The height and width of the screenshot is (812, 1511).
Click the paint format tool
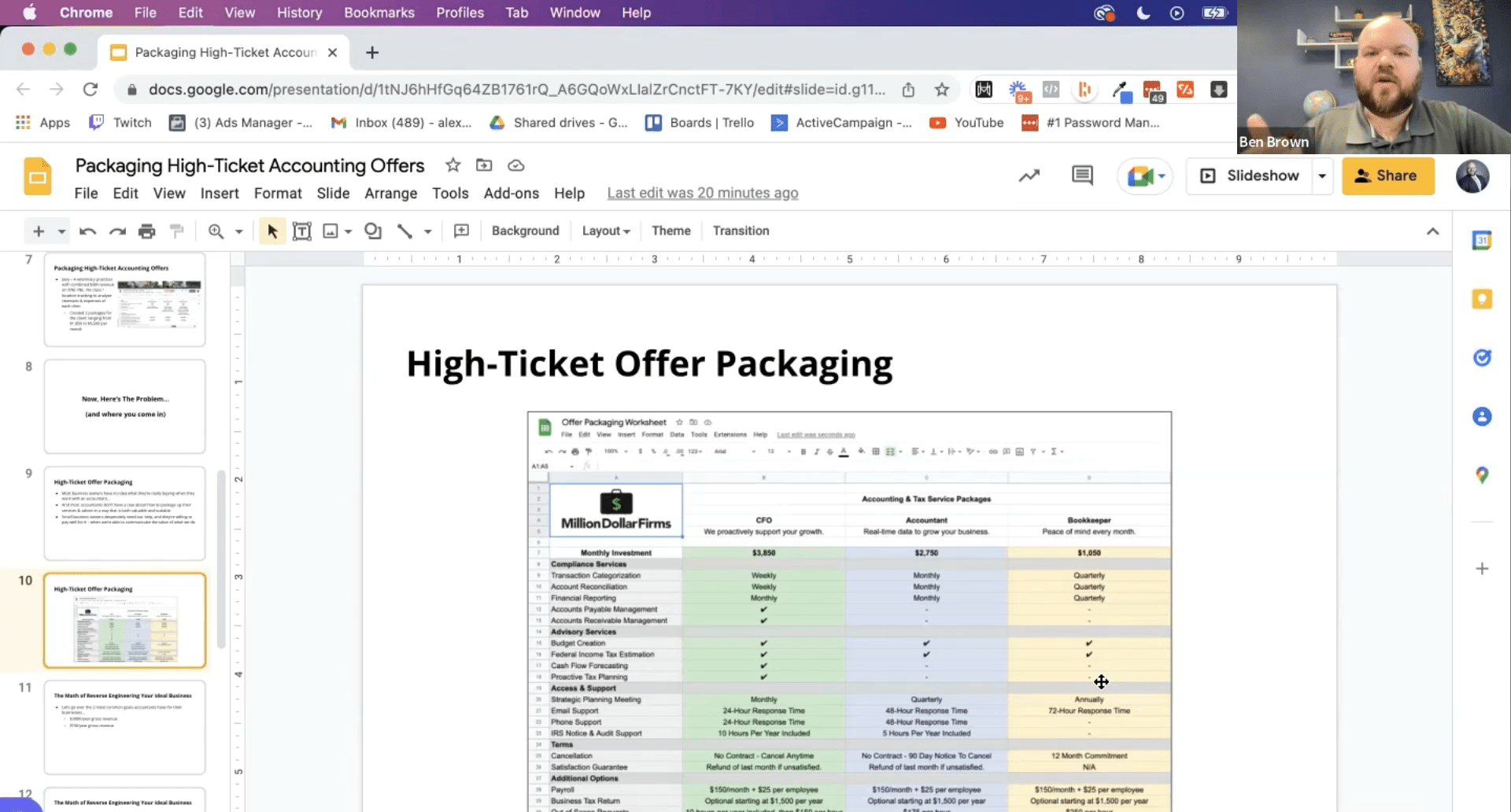[177, 231]
